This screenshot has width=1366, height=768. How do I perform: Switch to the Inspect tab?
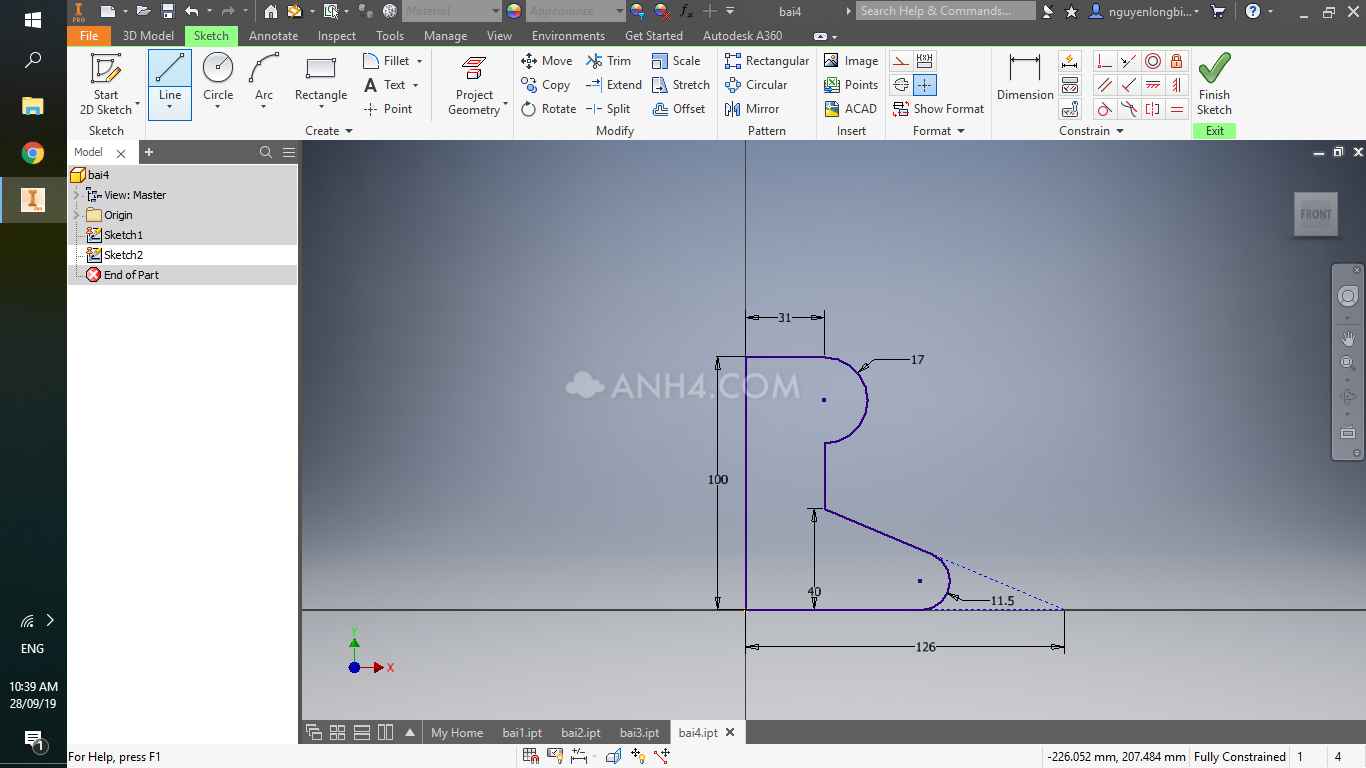pyautogui.click(x=337, y=36)
